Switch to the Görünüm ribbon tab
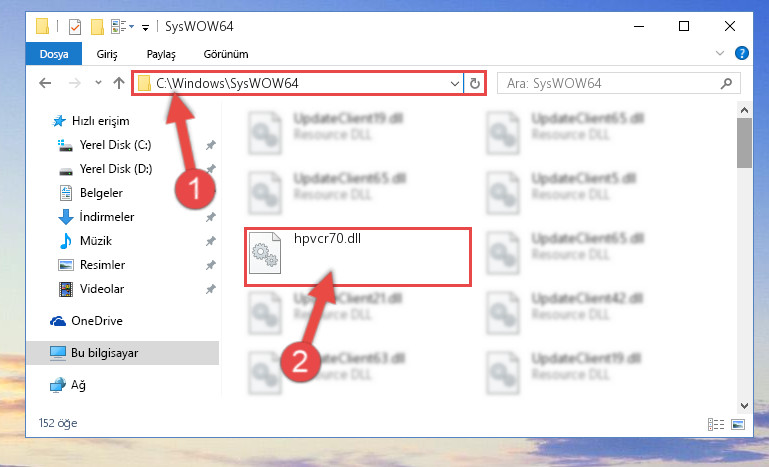 [x=226, y=54]
